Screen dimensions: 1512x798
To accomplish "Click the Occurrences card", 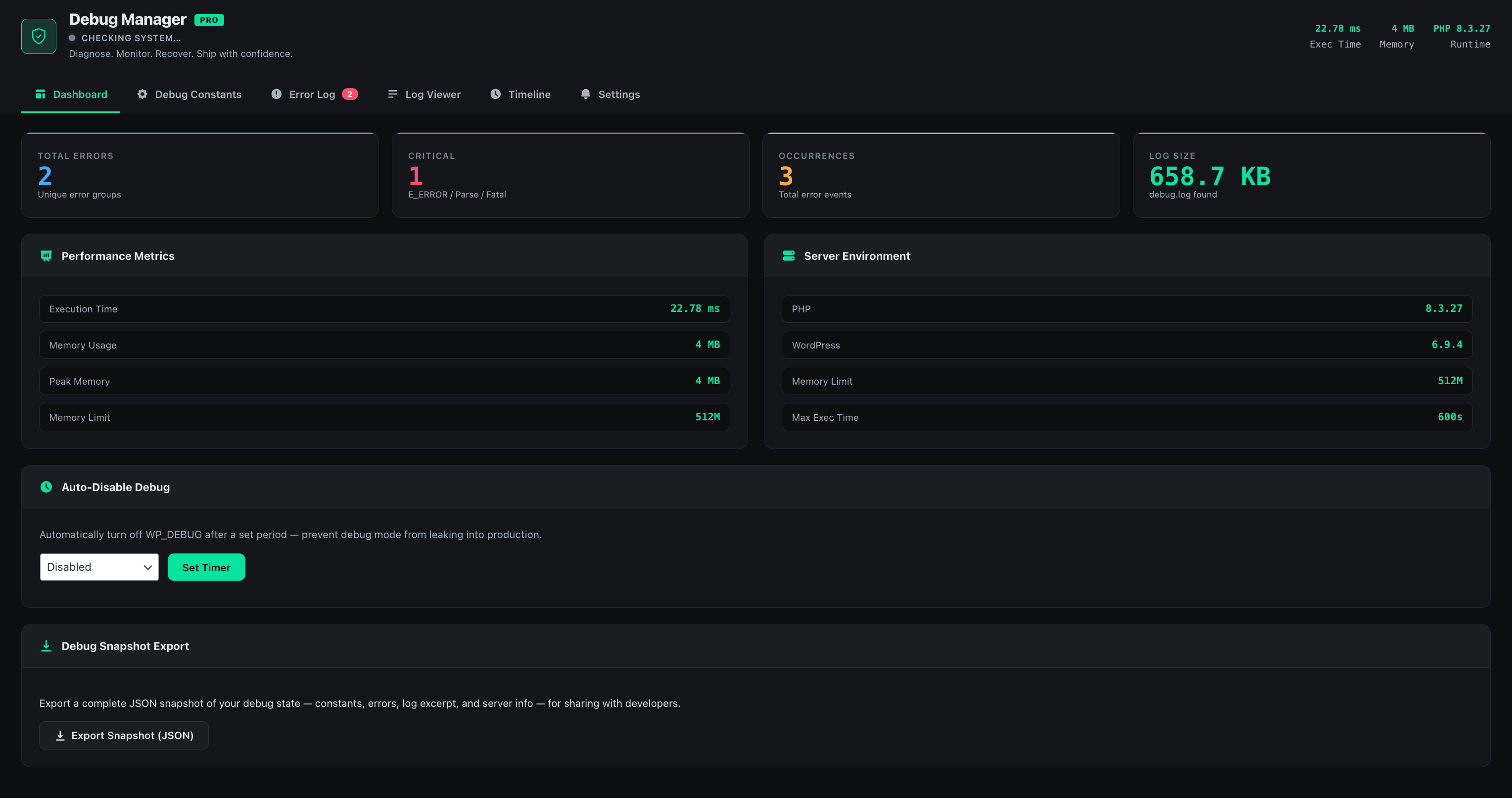I will point(941,175).
